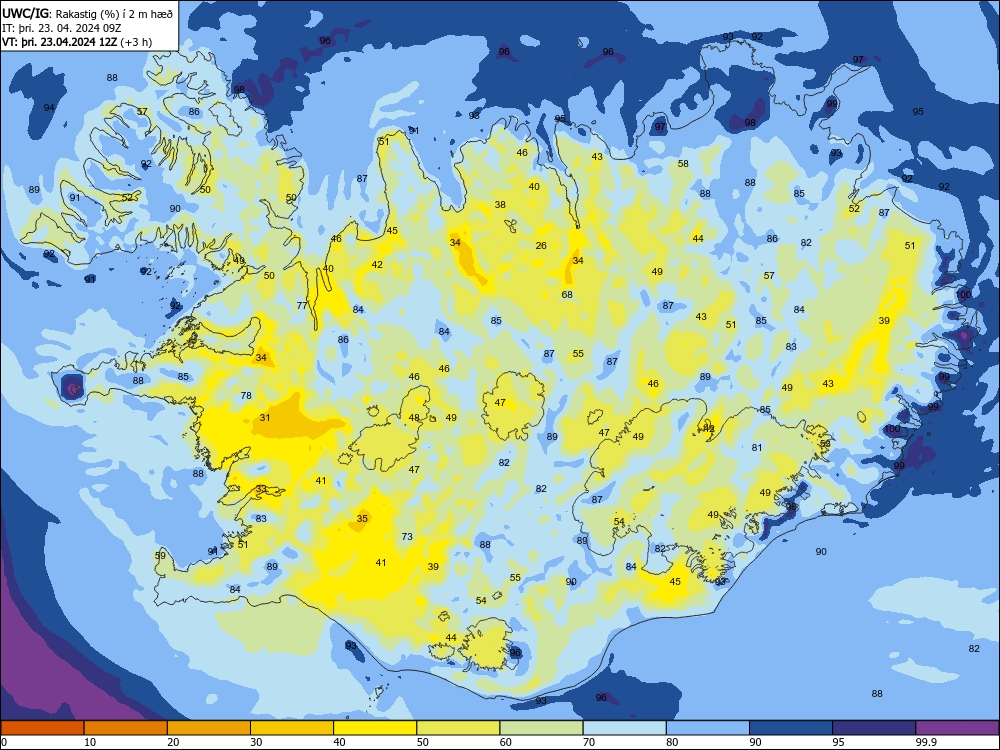Click the legend tick label "60"
1000x750 pixels.
506,742
